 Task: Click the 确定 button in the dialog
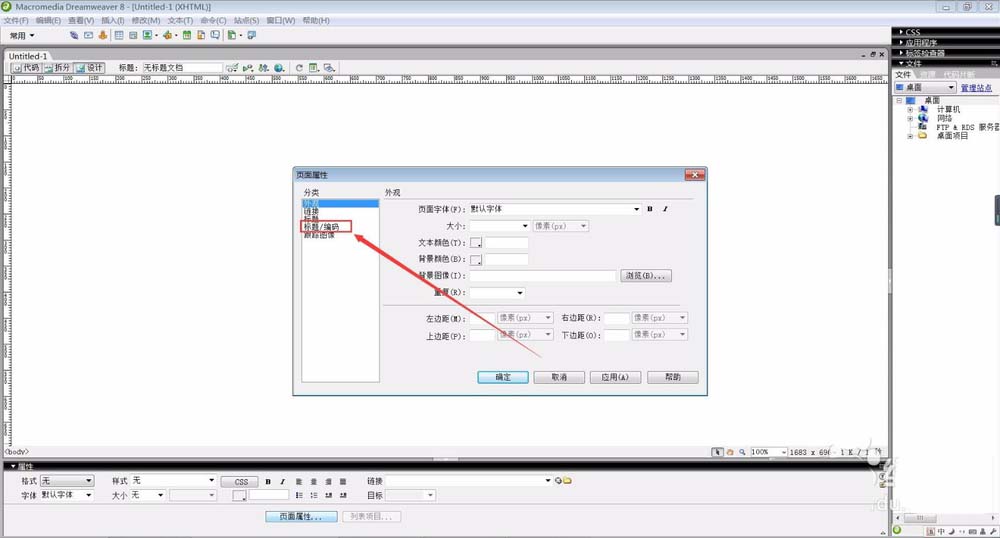click(x=503, y=377)
